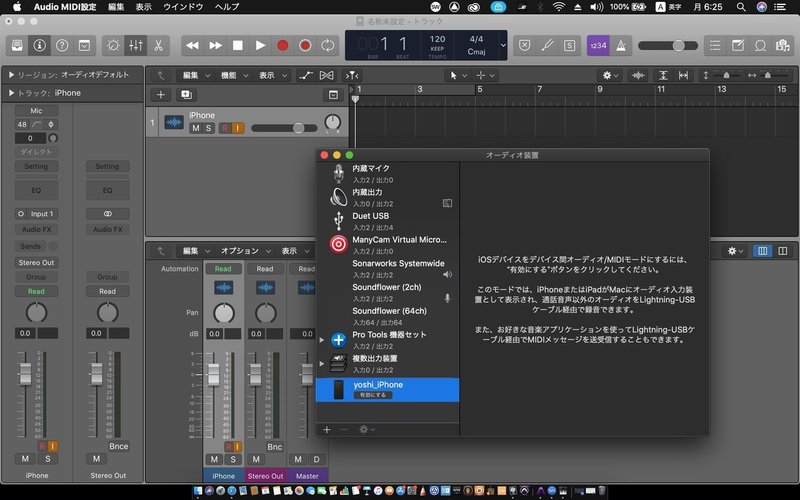The width and height of the screenshot is (800, 500).
Task: Mute the iPhone track in track header
Action: point(195,128)
